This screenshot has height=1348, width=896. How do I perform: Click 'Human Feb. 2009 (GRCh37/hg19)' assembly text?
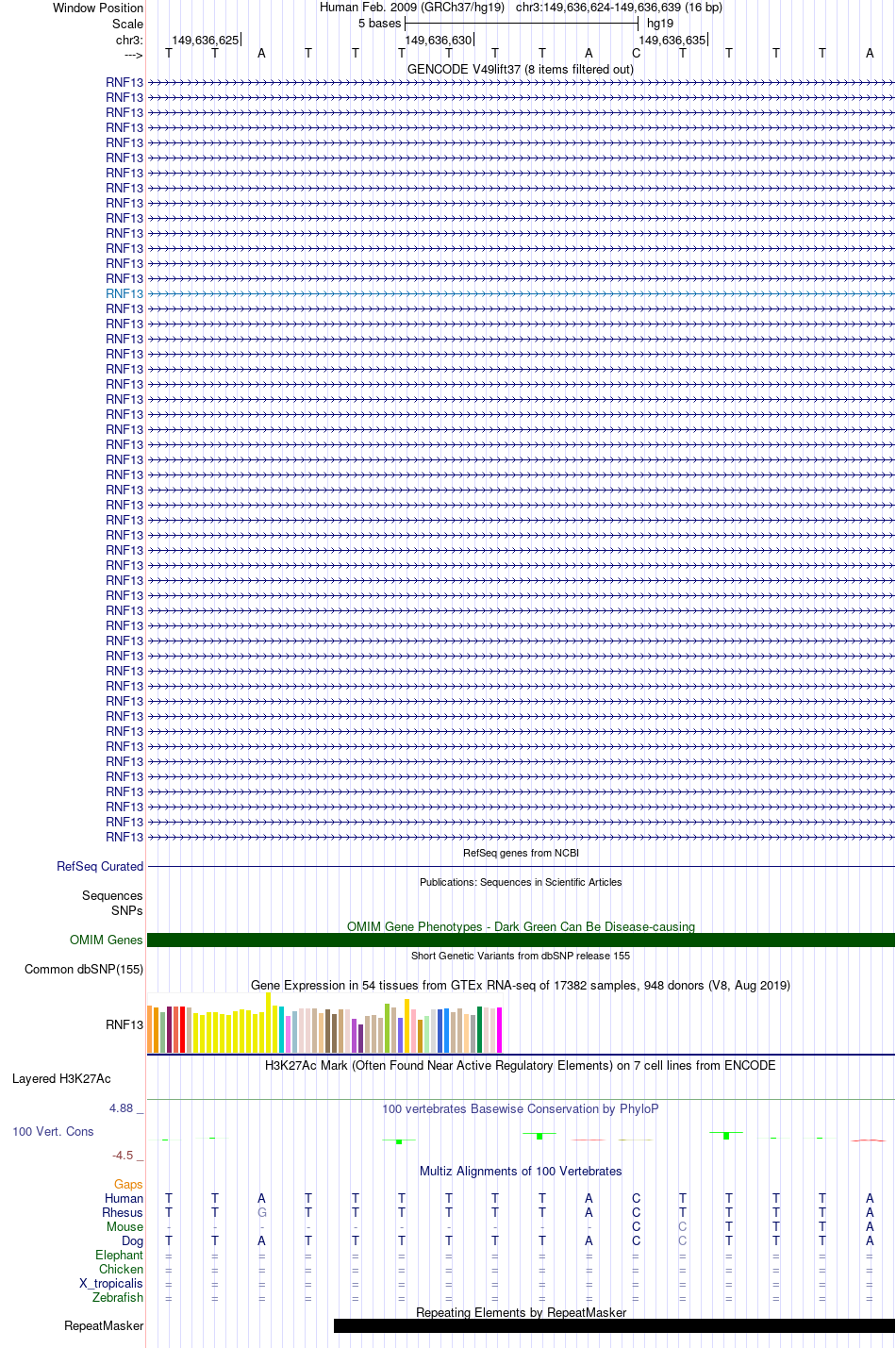coord(412,8)
